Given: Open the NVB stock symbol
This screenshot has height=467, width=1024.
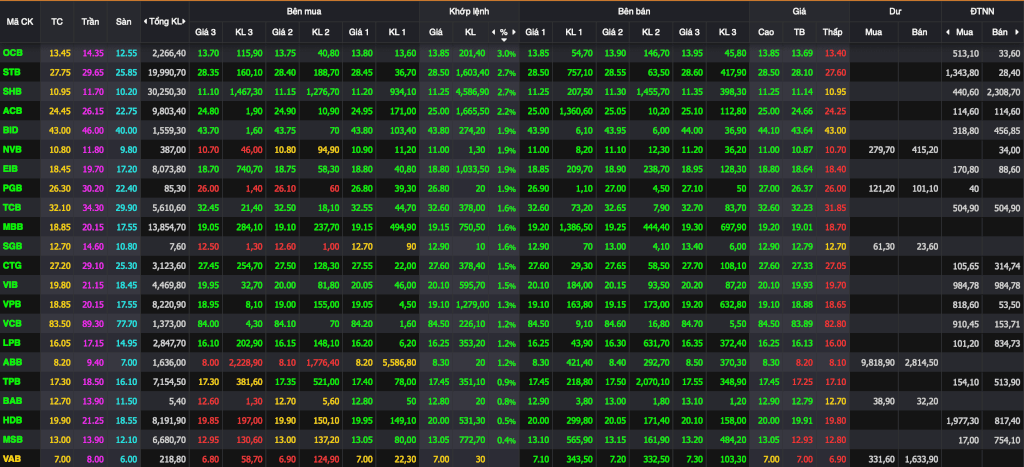Looking at the screenshot, I should [x=11, y=150].
